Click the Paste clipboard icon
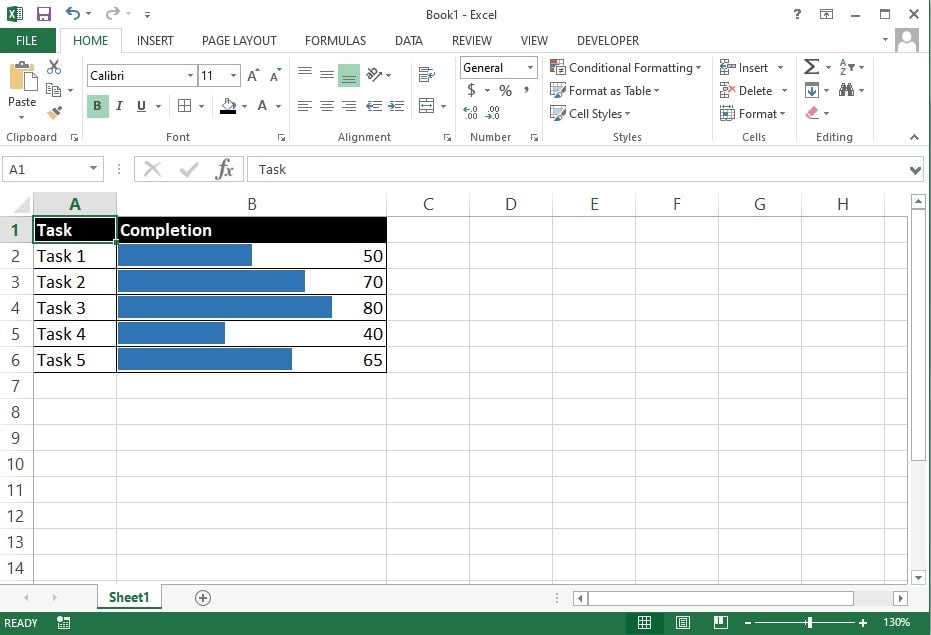Image resolution: width=931 pixels, height=635 pixels. point(23,77)
